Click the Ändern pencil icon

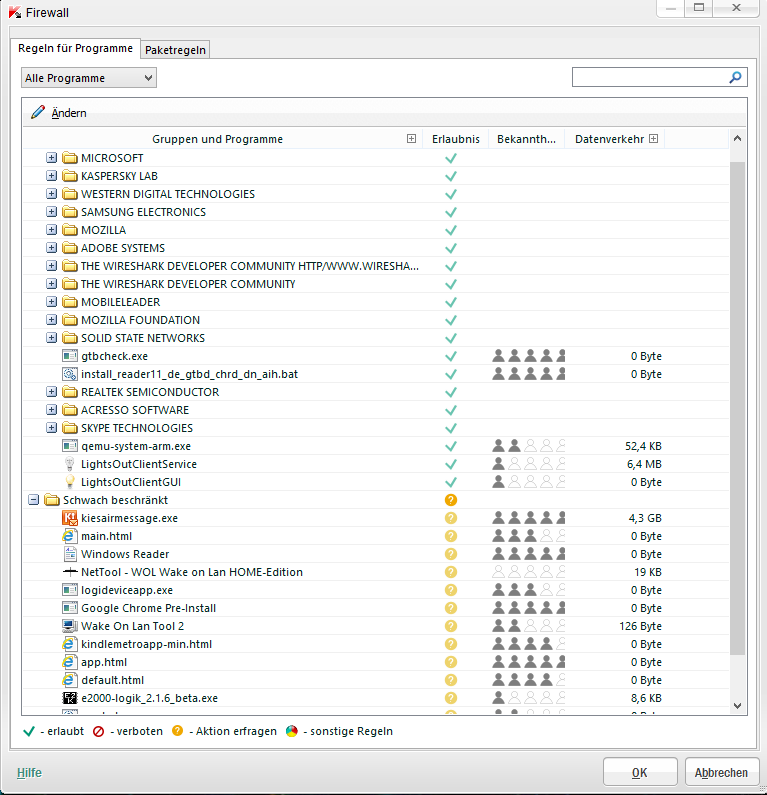(38, 112)
